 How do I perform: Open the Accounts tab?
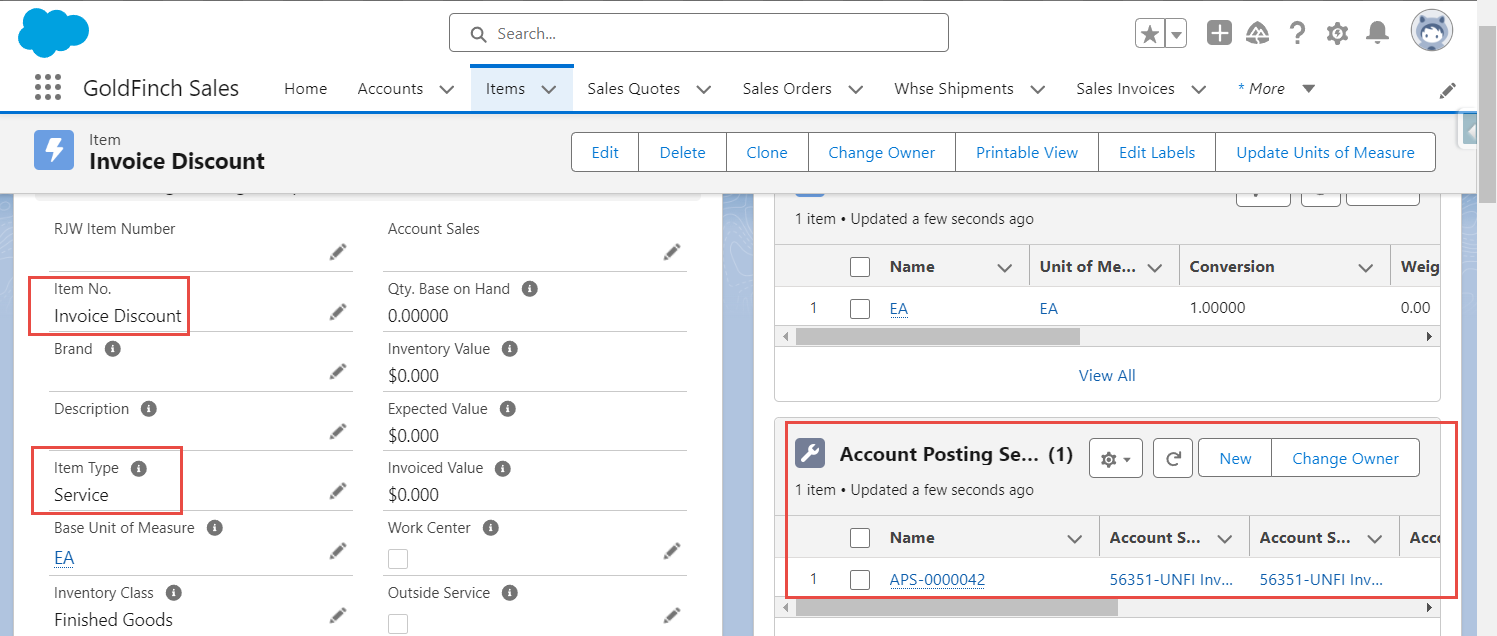(390, 89)
